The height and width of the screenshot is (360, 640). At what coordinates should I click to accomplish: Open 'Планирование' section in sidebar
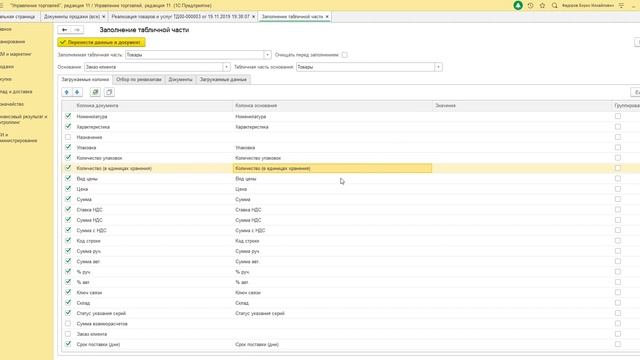[x=12, y=42]
